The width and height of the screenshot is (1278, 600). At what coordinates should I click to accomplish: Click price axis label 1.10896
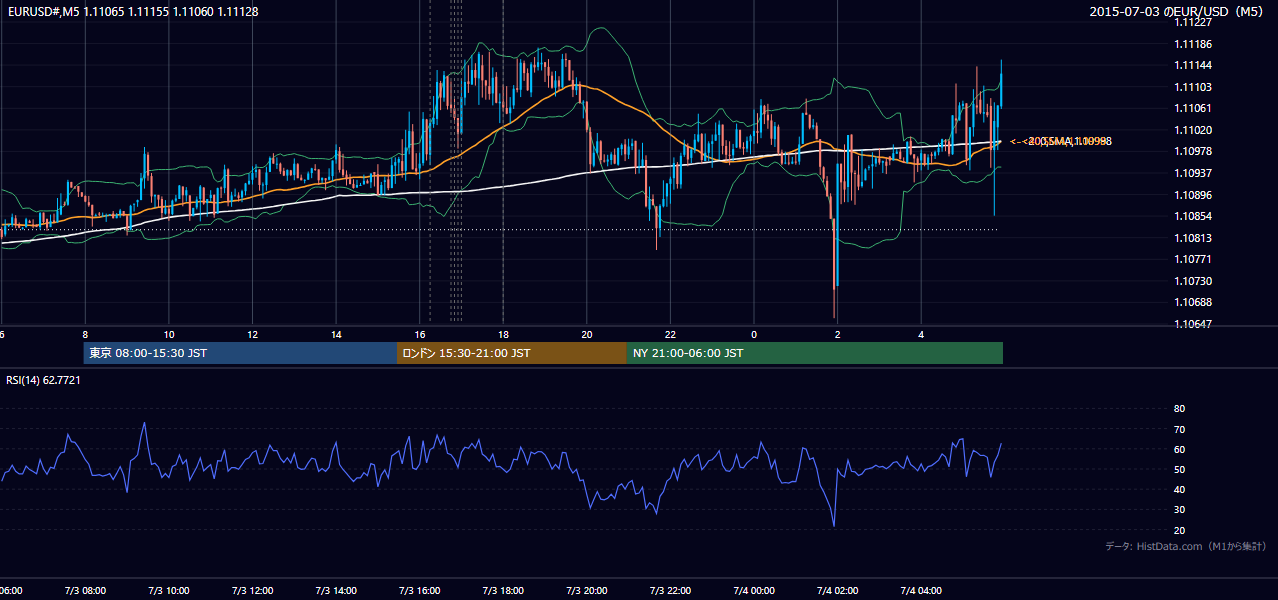pos(1194,196)
